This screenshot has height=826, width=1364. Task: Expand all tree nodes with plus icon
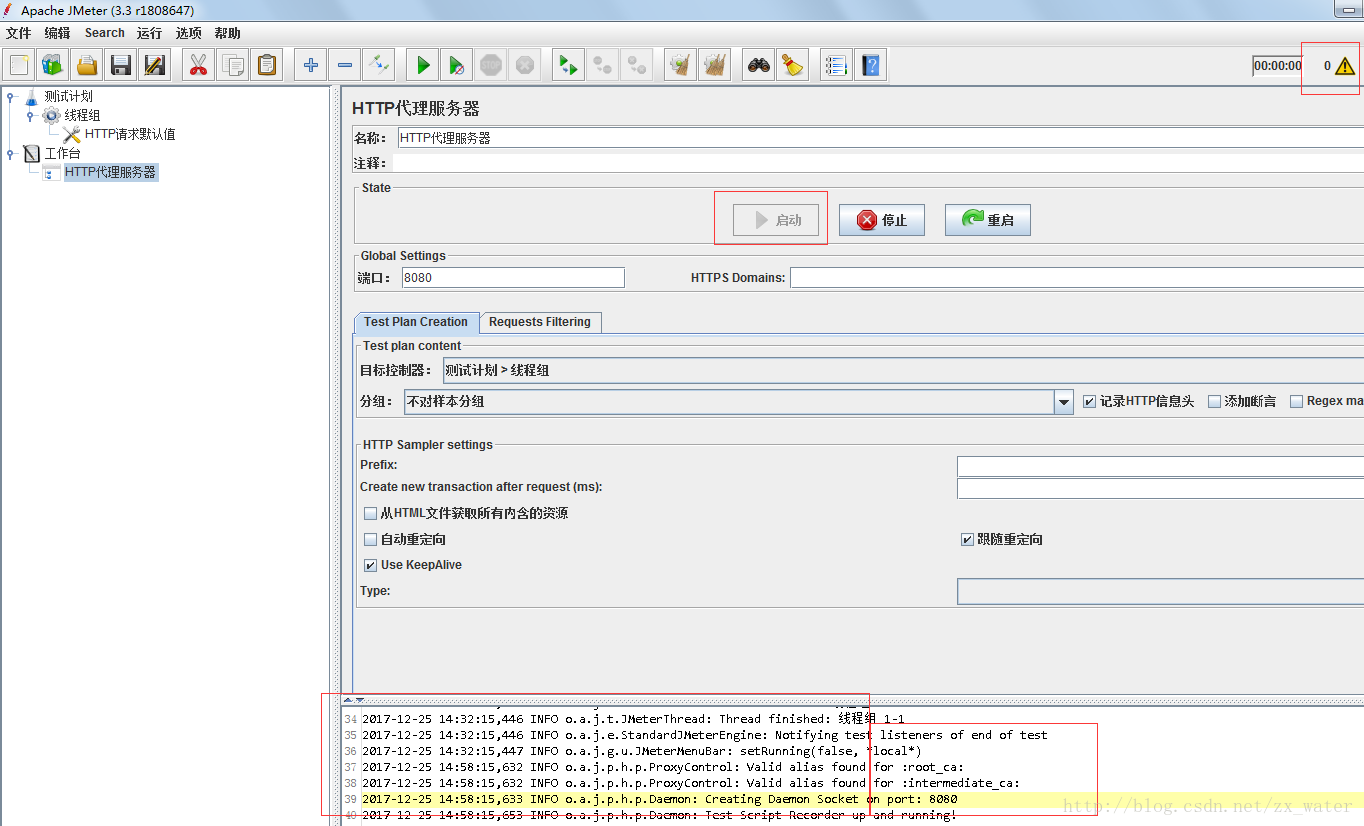click(x=311, y=66)
